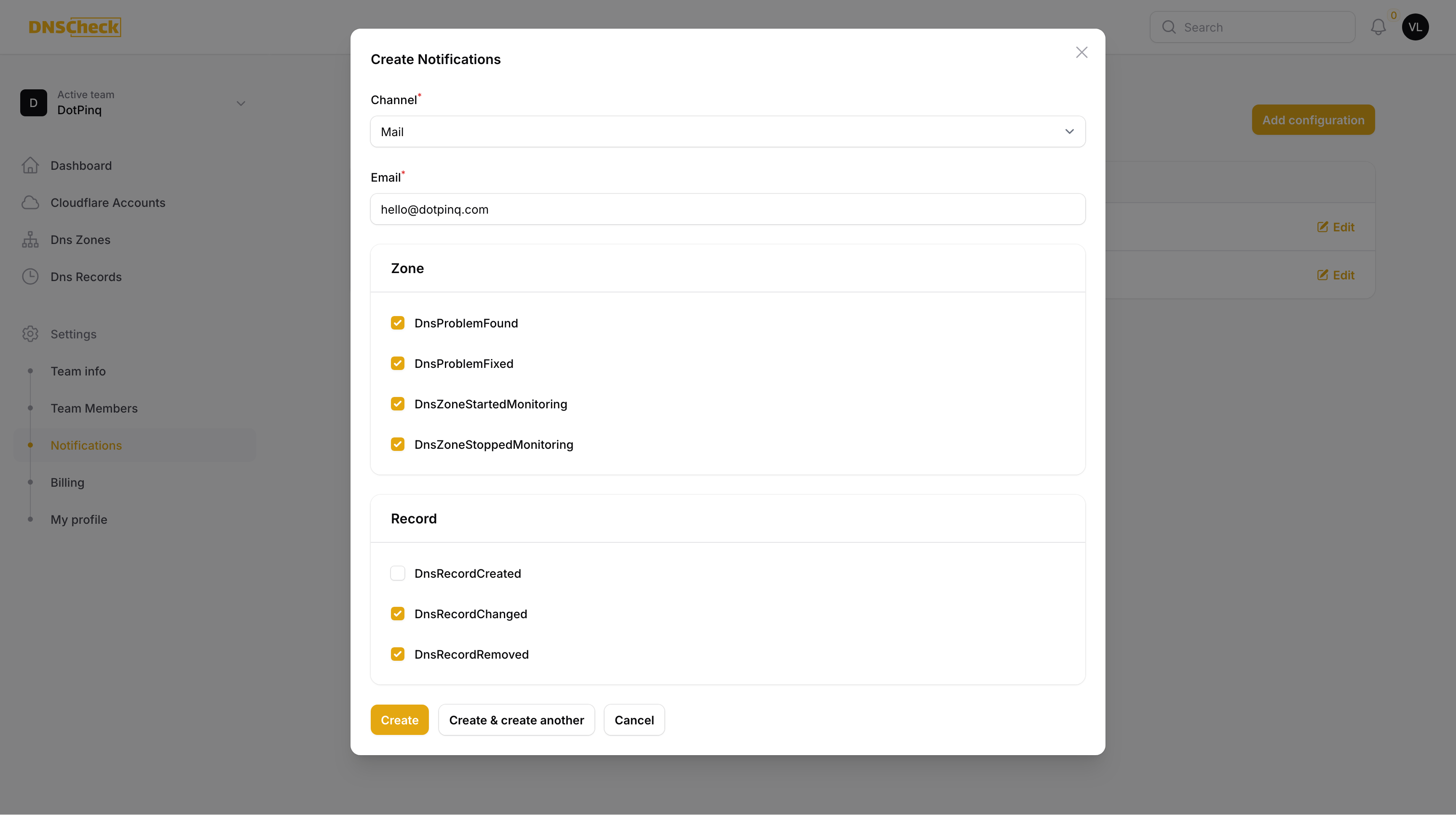Image resolution: width=1456 pixels, height=815 pixels.
Task: Select the Cloudflare Accounts cloud icon
Action: click(x=30, y=202)
